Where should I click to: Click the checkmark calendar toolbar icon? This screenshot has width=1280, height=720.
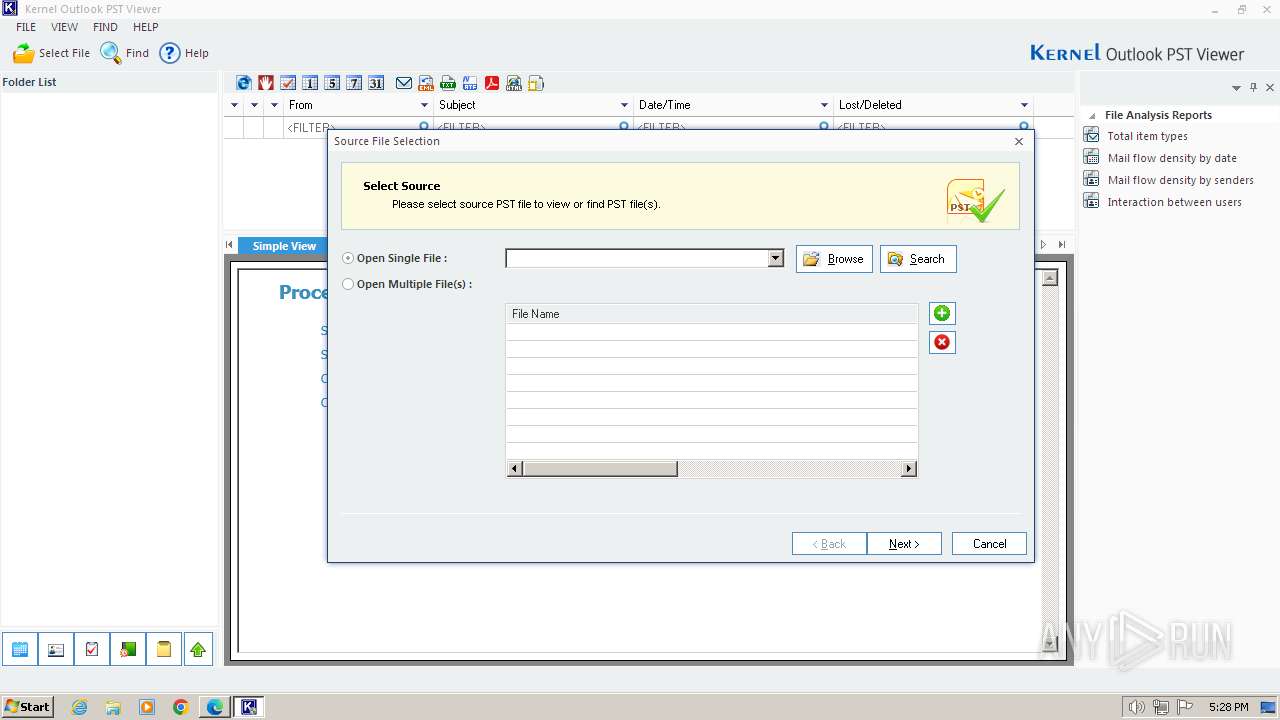(288, 83)
